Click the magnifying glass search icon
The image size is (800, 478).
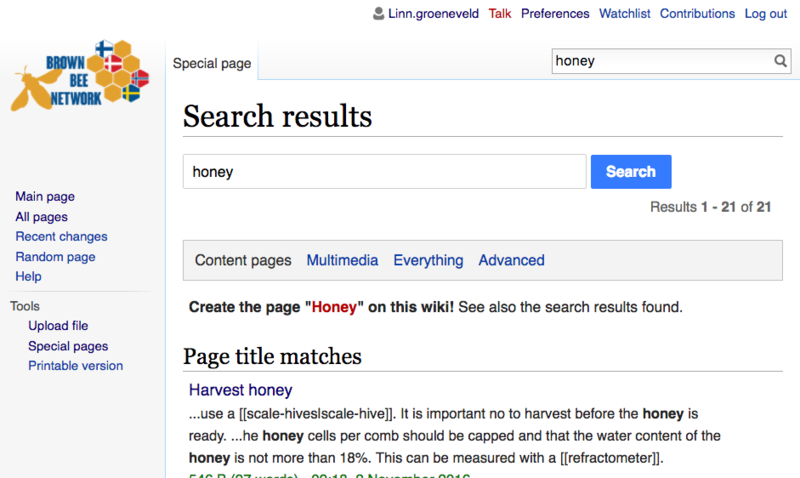[780, 61]
